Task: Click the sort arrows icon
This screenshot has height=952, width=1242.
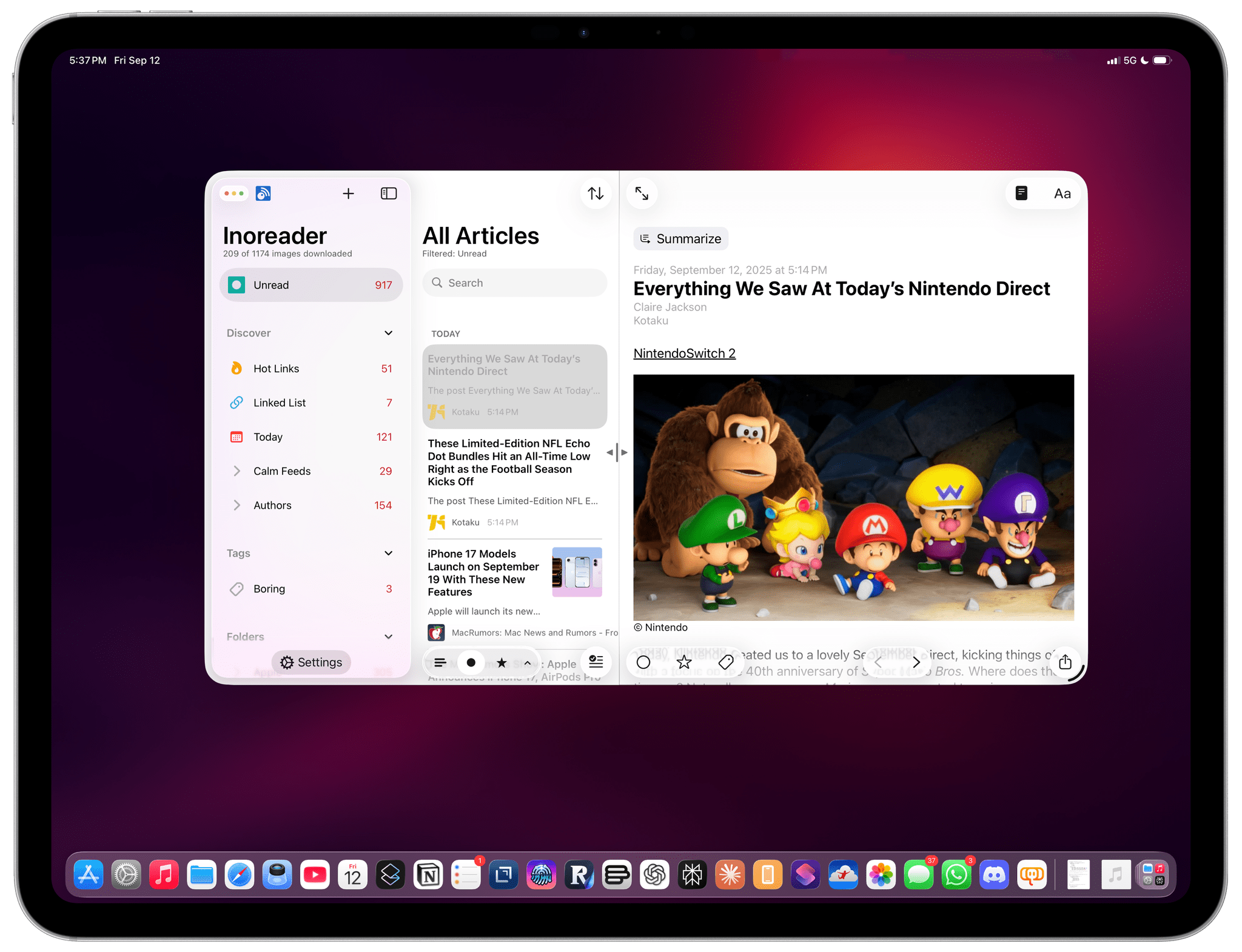Action: [596, 193]
